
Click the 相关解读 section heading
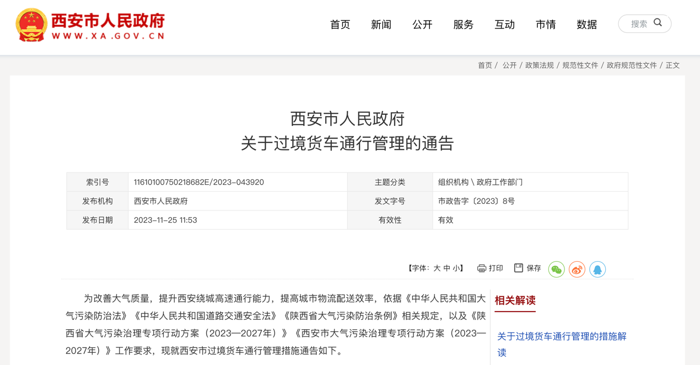pos(515,300)
